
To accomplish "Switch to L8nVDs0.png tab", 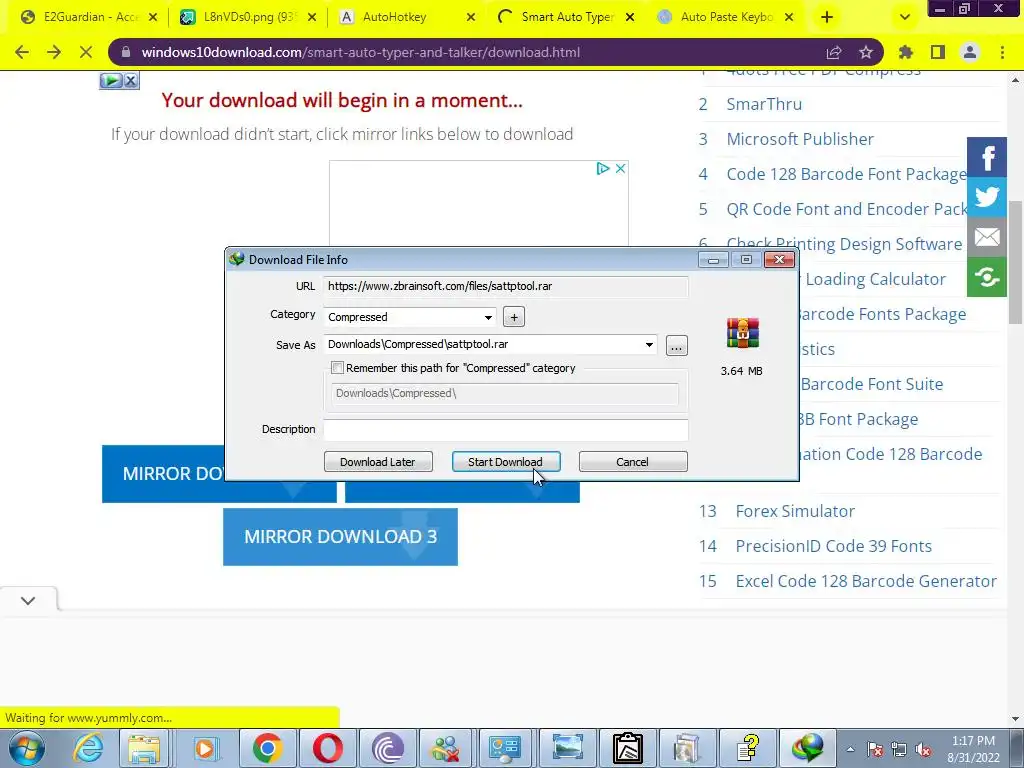I will coord(249,17).
